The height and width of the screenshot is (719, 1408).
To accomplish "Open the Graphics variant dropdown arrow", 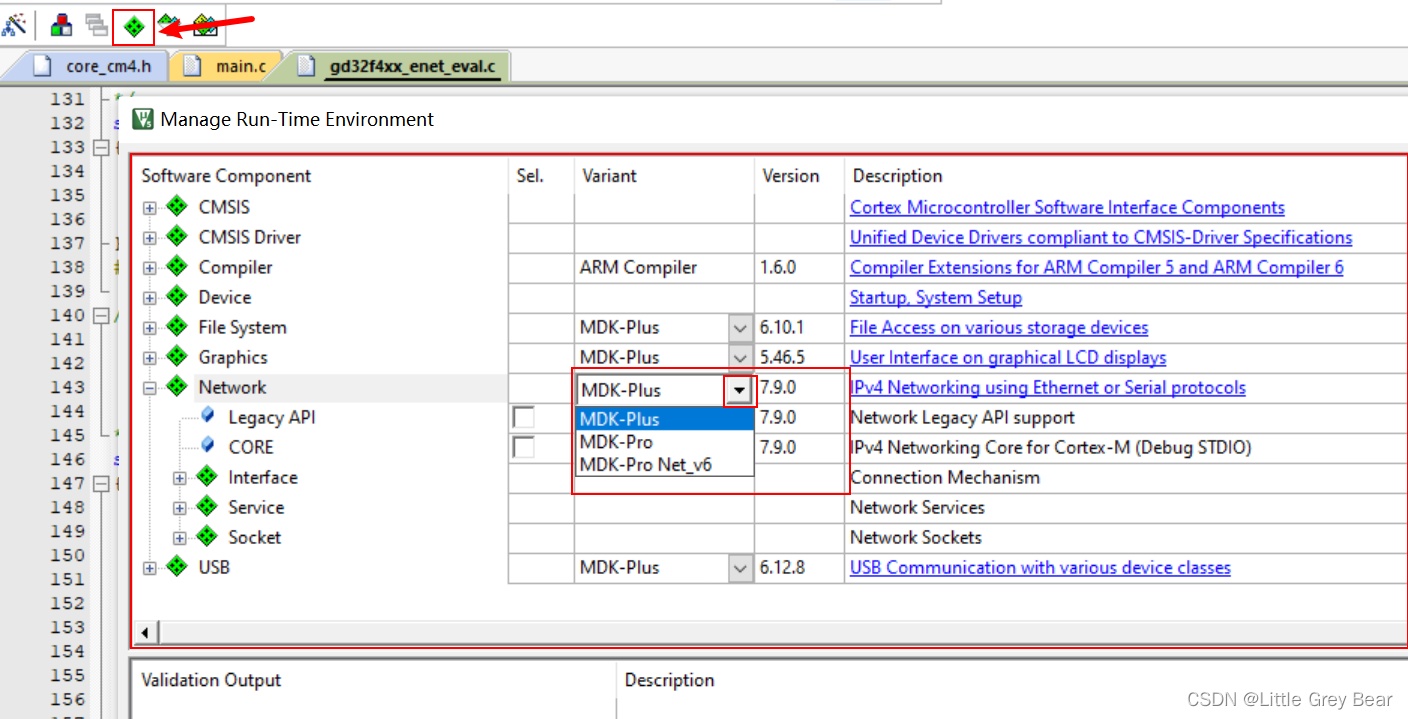I will (740, 358).
